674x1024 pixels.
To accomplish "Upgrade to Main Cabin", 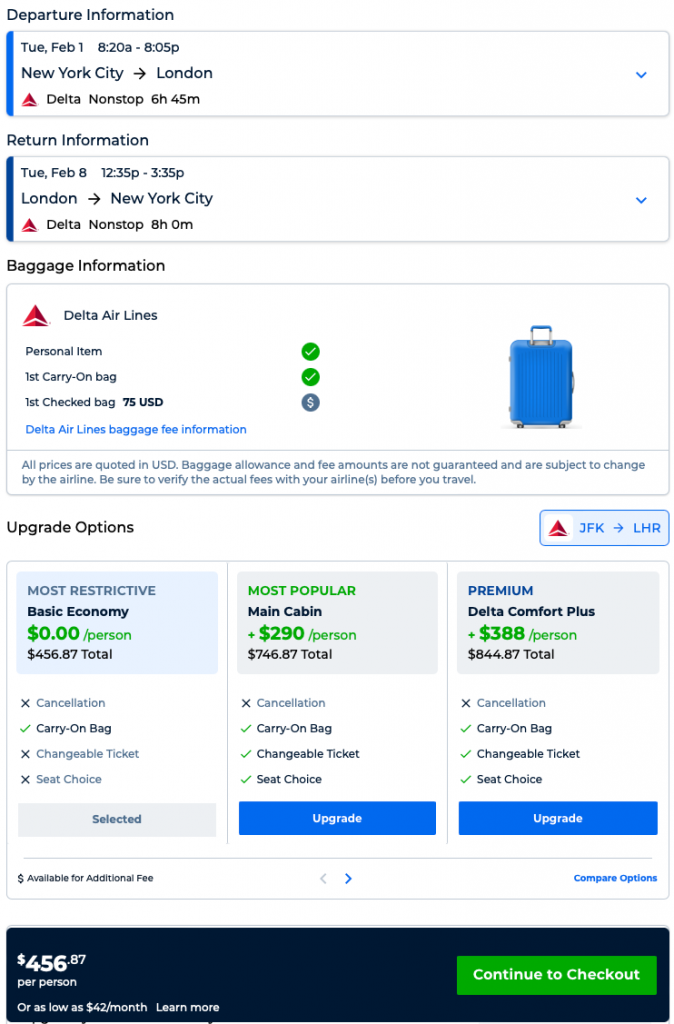I will 337,818.
